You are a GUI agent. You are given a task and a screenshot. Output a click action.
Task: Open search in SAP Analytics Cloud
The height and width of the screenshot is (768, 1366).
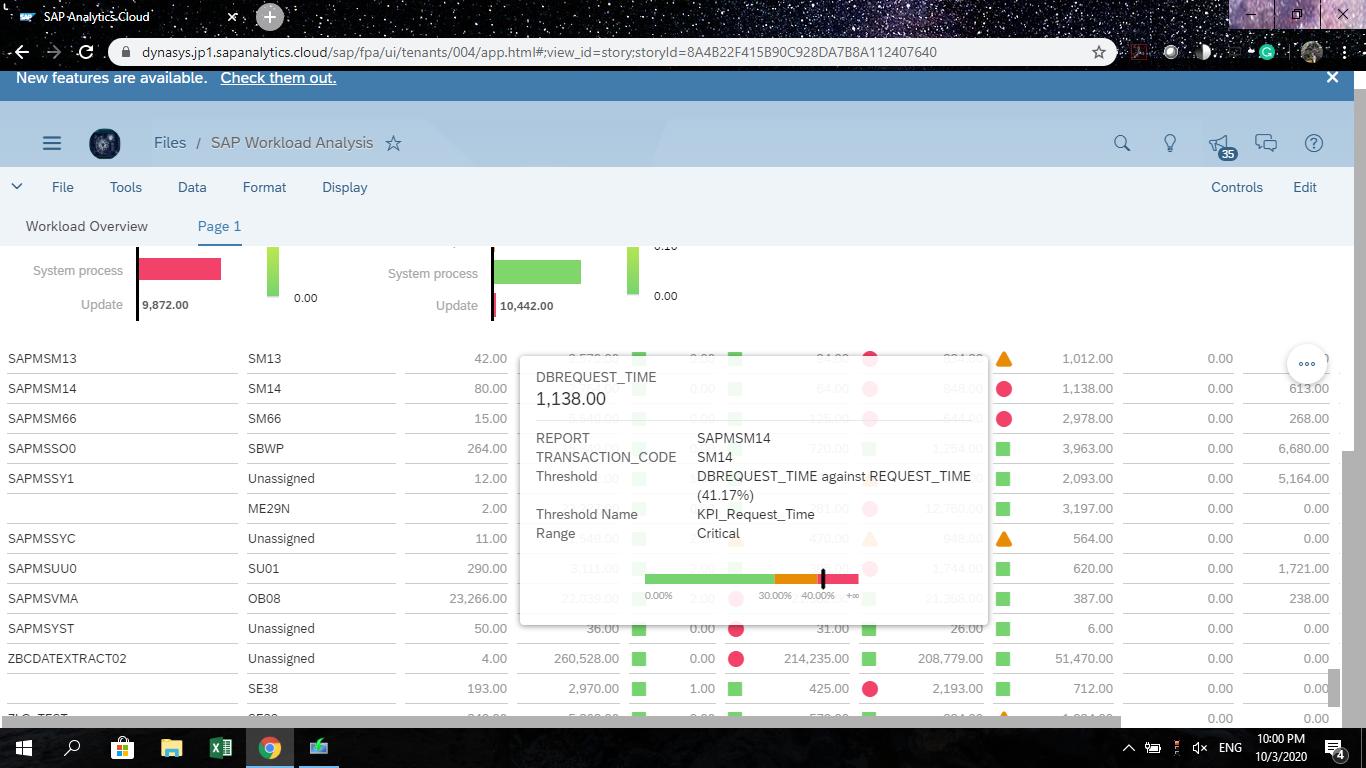[1121, 143]
